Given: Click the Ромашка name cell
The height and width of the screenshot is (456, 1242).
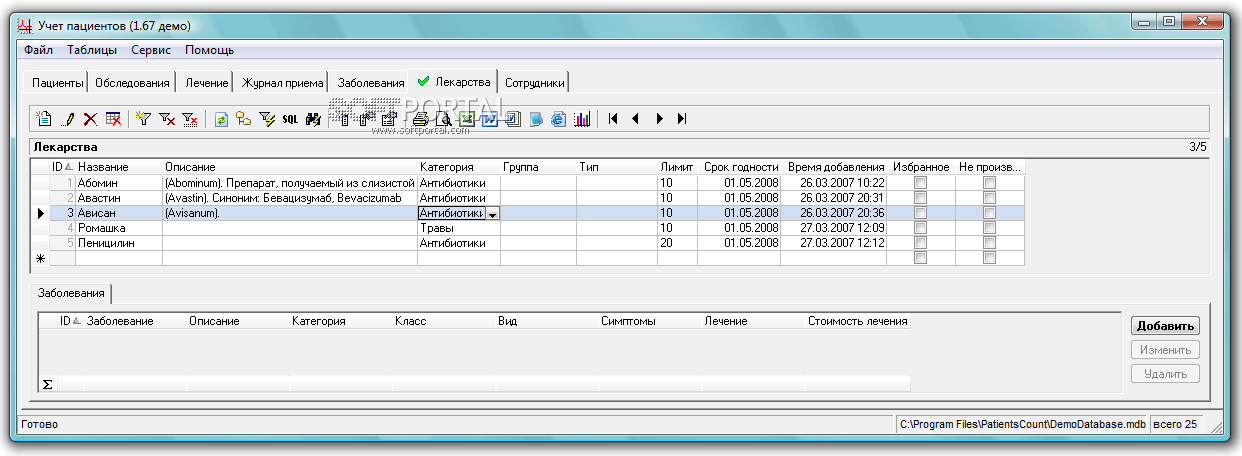Looking at the screenshot, I should click(119, 228).
